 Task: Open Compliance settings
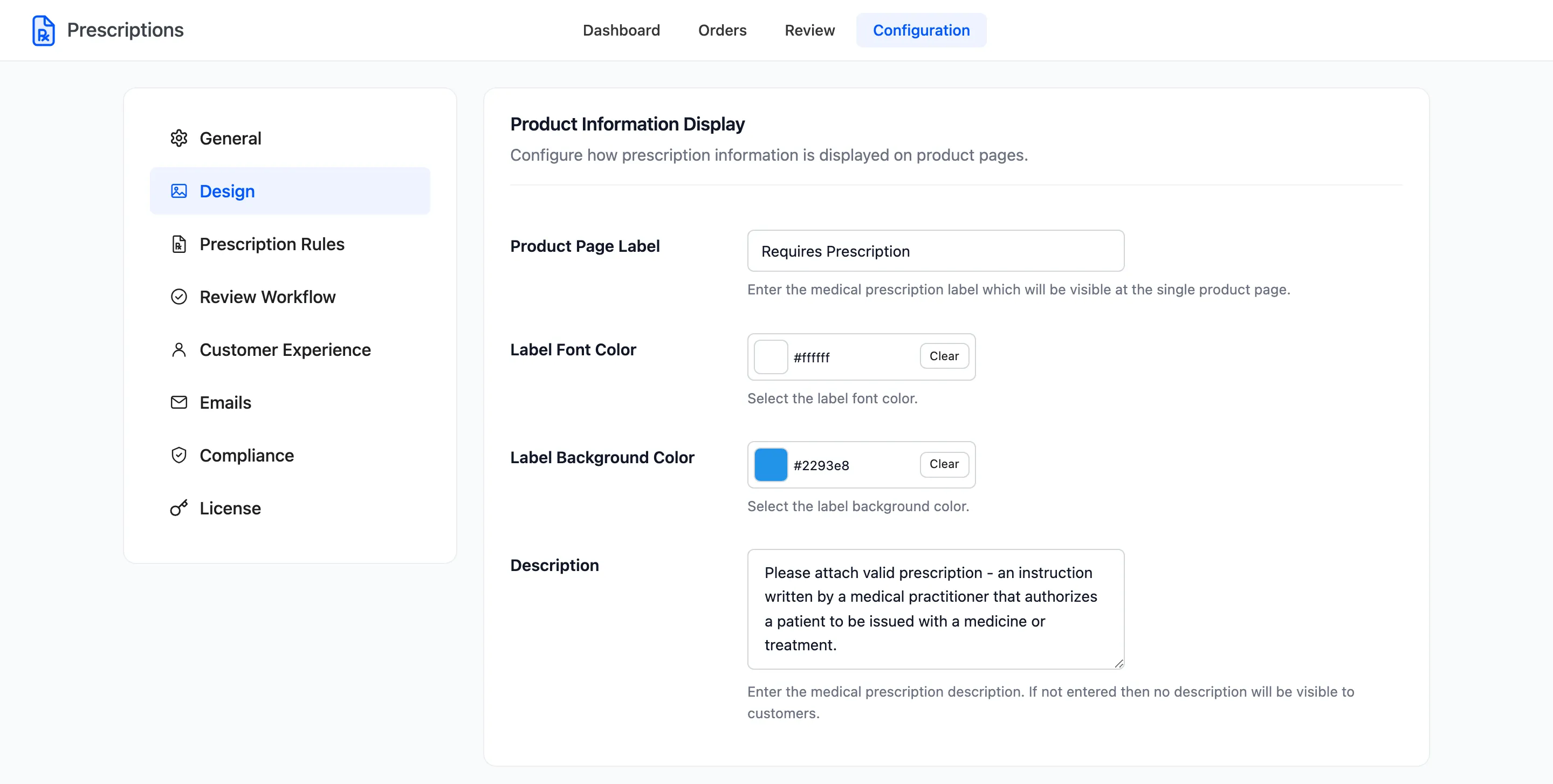click(290, 456)
